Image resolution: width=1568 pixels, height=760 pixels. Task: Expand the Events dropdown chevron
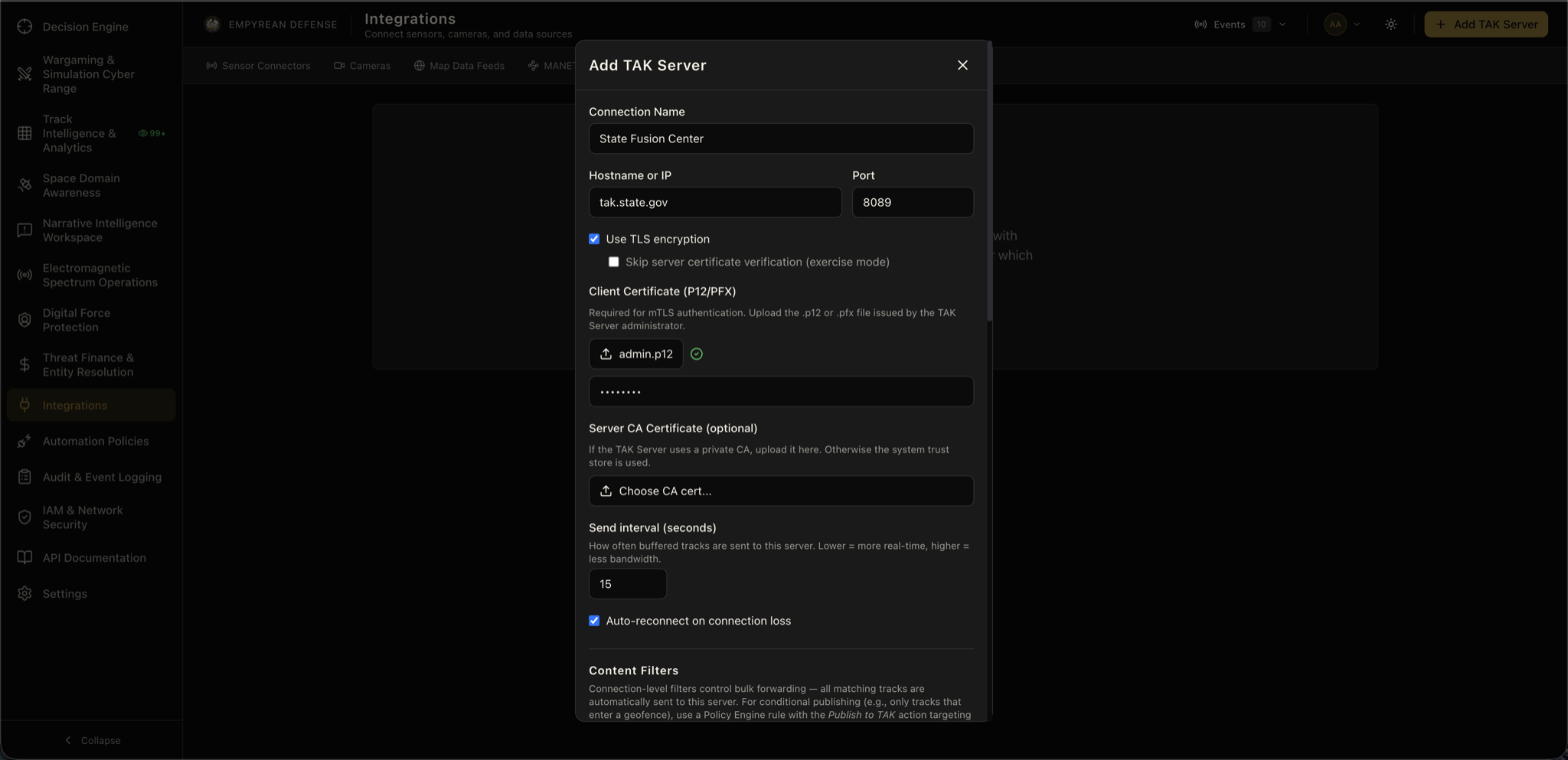coord(1282,24)
